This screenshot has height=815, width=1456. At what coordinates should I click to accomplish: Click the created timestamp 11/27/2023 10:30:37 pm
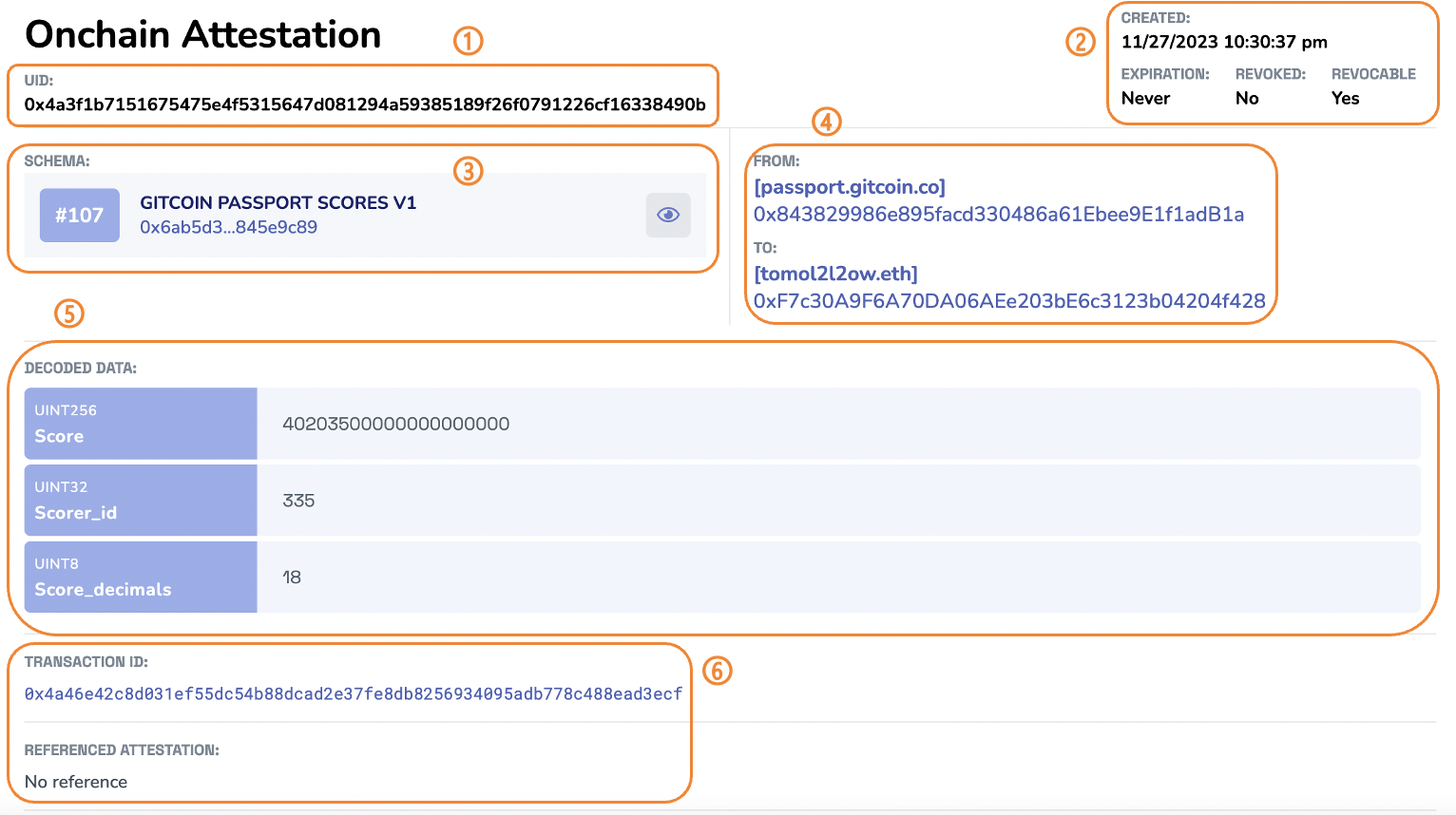tap(1224, 42)
